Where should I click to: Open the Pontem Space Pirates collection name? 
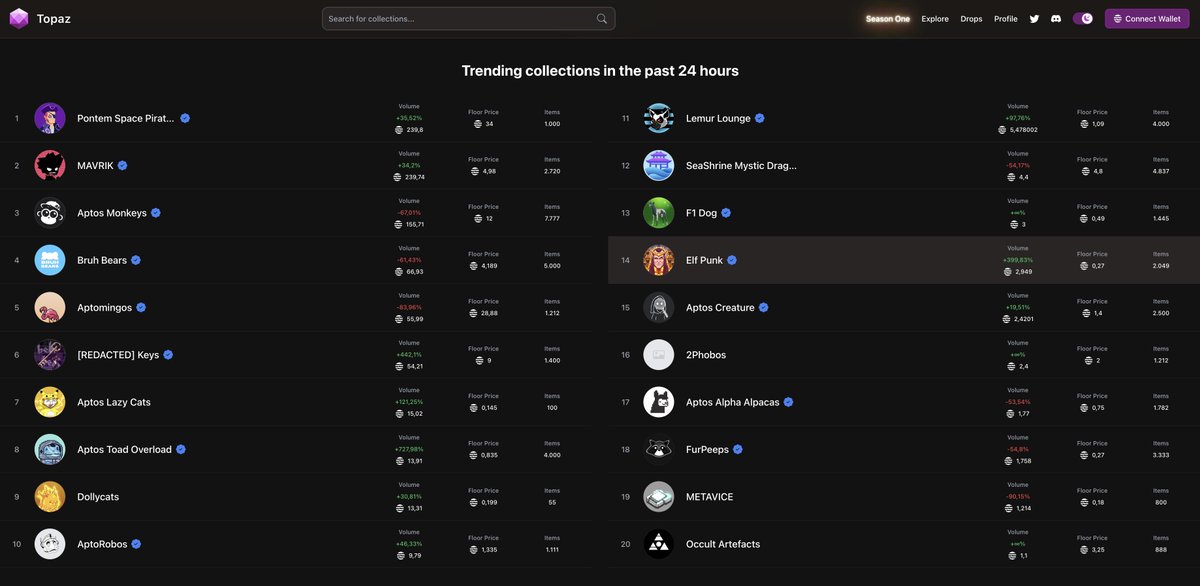coord(126,118)
